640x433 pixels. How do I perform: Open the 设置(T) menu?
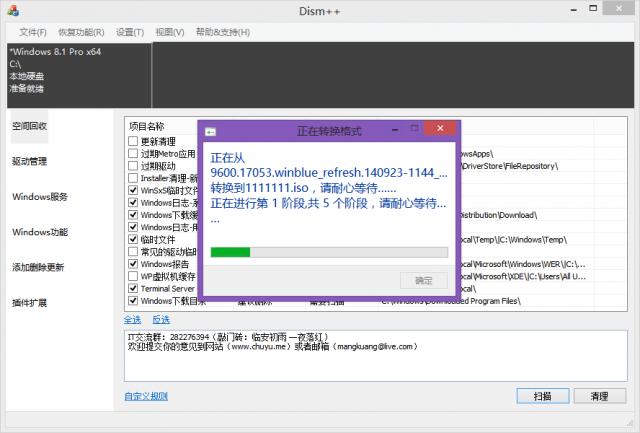[130, 32]
